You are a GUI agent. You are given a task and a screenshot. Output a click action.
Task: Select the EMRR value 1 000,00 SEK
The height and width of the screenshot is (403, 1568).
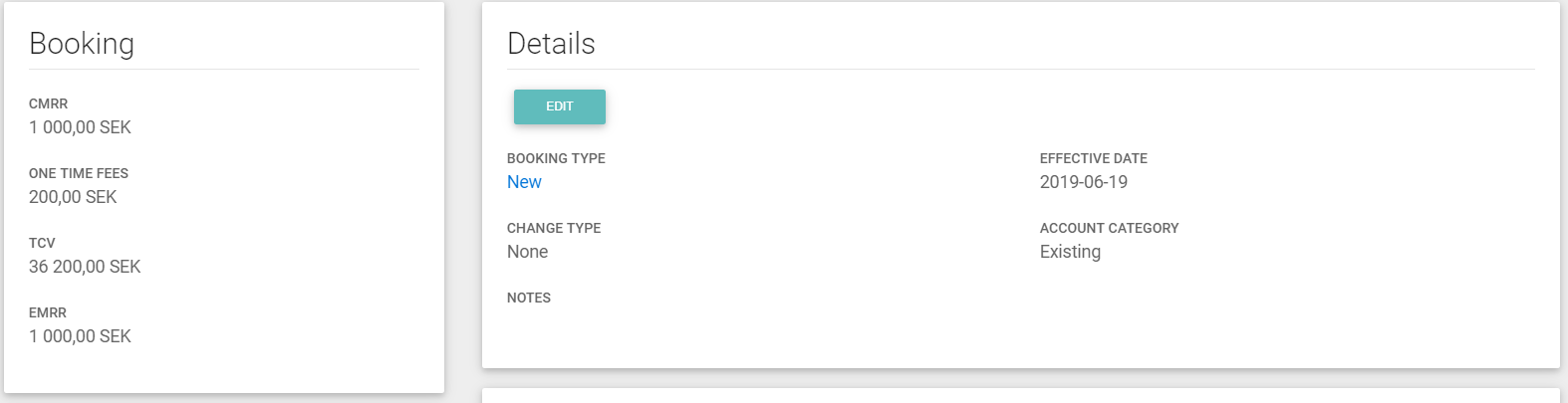(80, 336)
